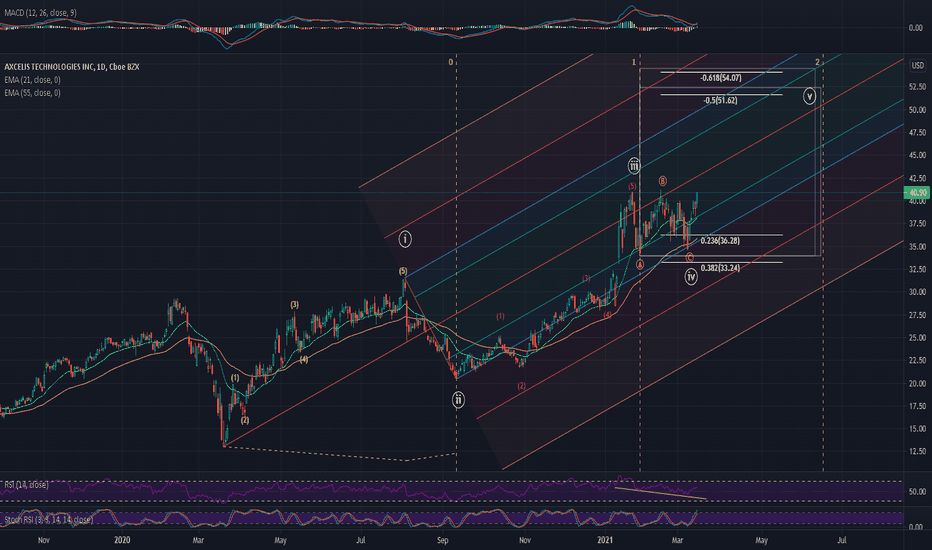
Task: Click the 2021 label on the time axis
Action: point(605,540)
